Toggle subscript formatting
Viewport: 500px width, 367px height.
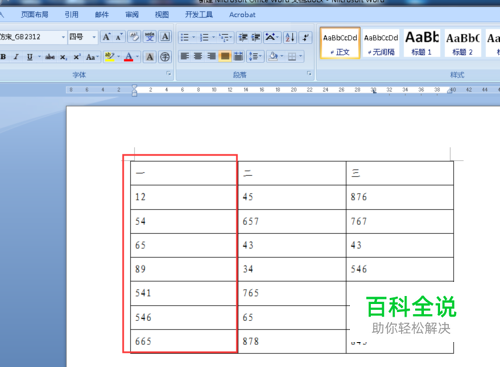pyautogui.click(x=63, y=57)
